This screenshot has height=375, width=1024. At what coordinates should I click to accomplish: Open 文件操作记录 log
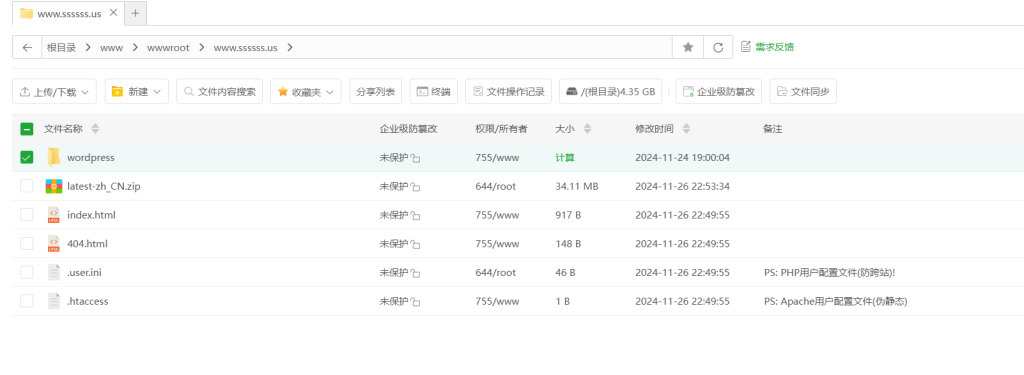click(x=509, y=91)
